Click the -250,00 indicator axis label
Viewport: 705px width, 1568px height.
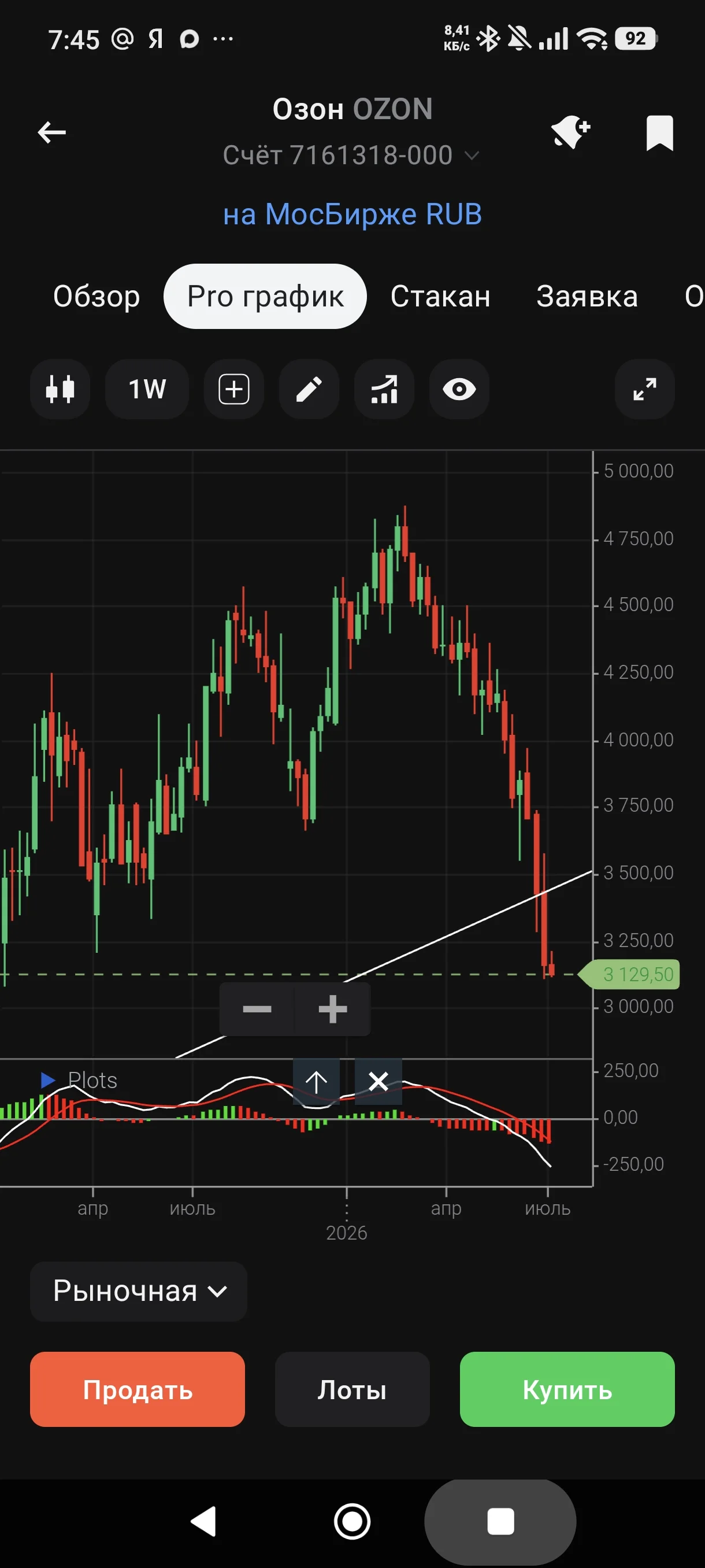[x=633, y=1164]
